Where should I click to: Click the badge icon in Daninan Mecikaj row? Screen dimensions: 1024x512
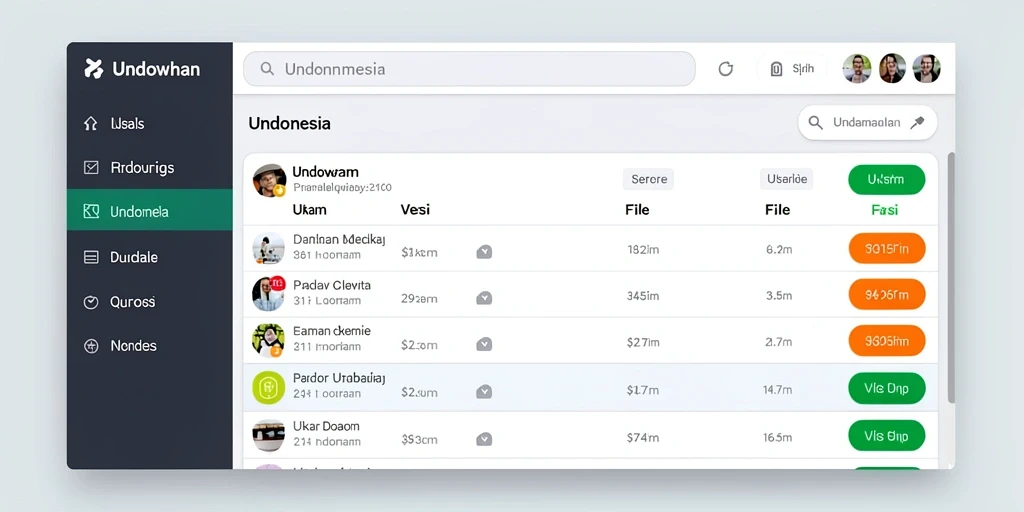[484, 252]
